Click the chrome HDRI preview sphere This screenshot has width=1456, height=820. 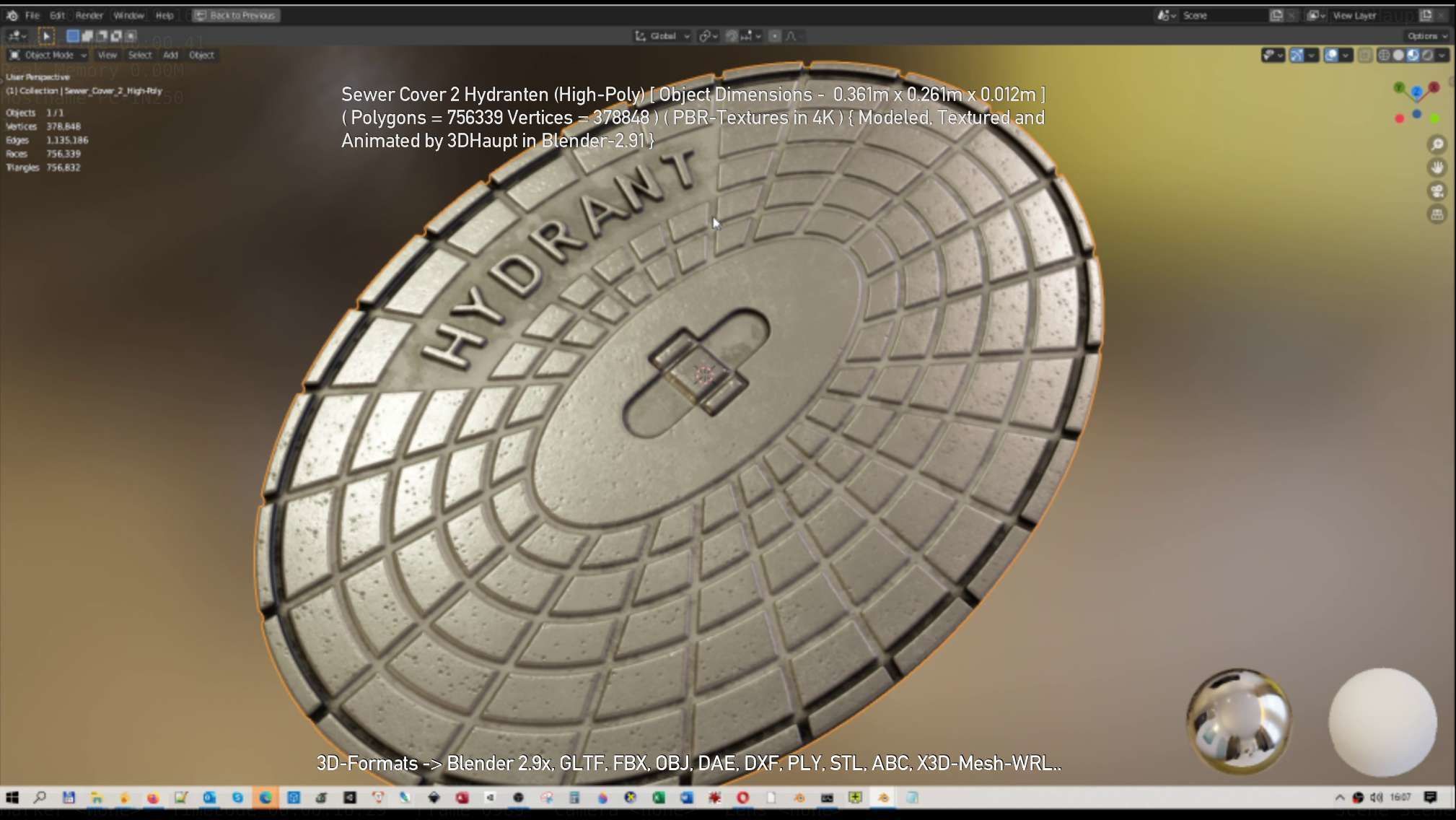(1239, 720)
